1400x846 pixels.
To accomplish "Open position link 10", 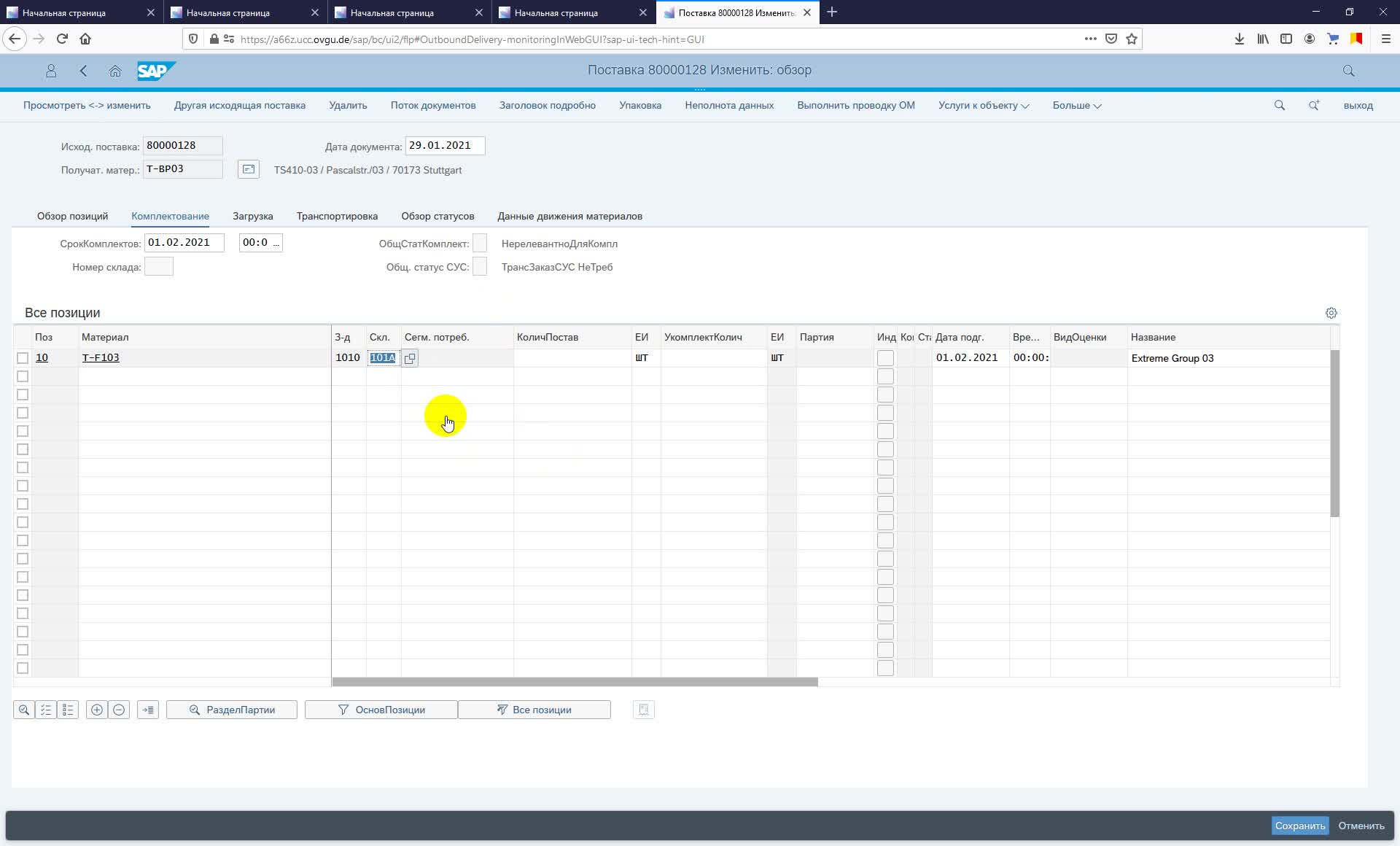I will [x=42, y=357].
